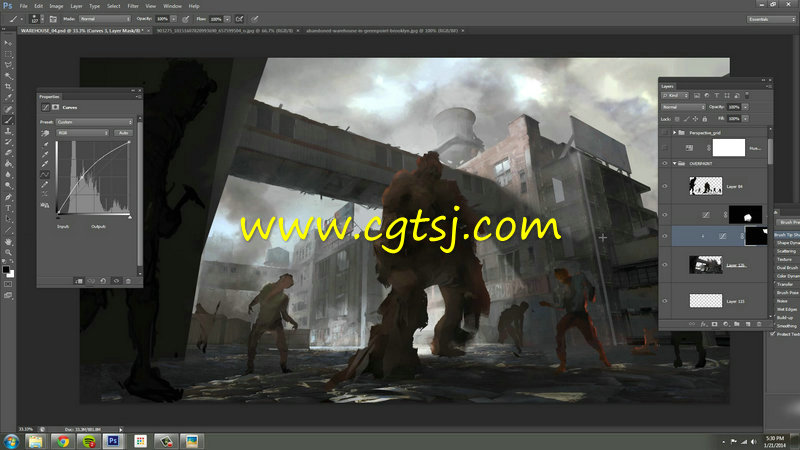The image size is (800, 450).
Task: Toggle Quick Mask mode icon
Action: 8,284
